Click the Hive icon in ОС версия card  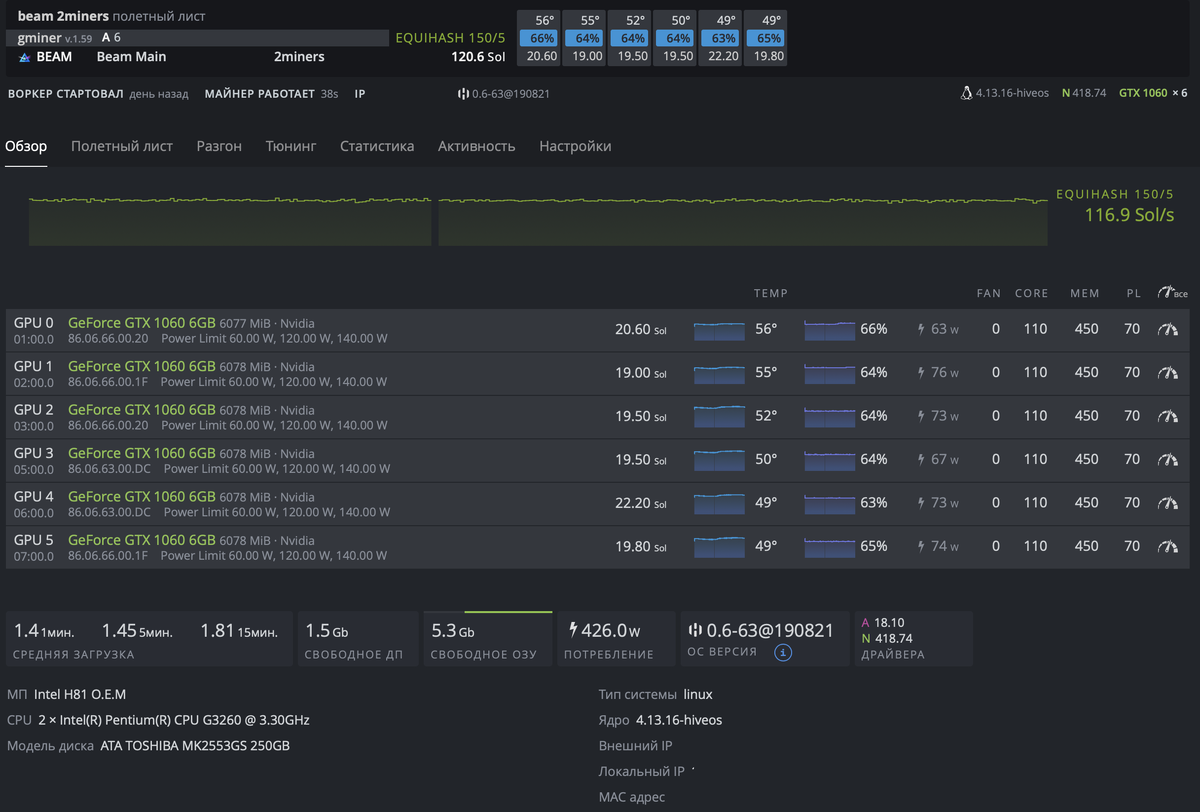click(x=695, y=630)
